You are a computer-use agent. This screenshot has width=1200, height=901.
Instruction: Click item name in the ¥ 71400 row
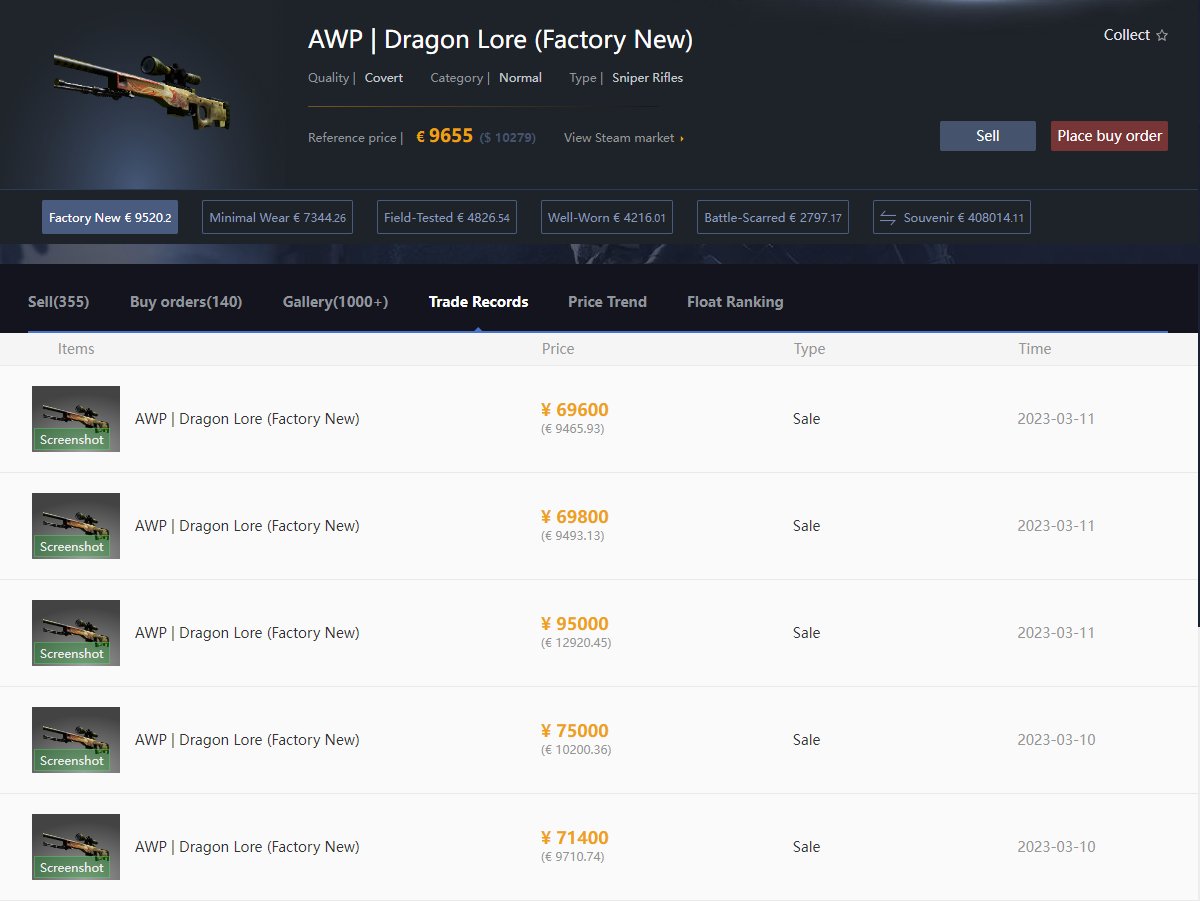(247, 847)
